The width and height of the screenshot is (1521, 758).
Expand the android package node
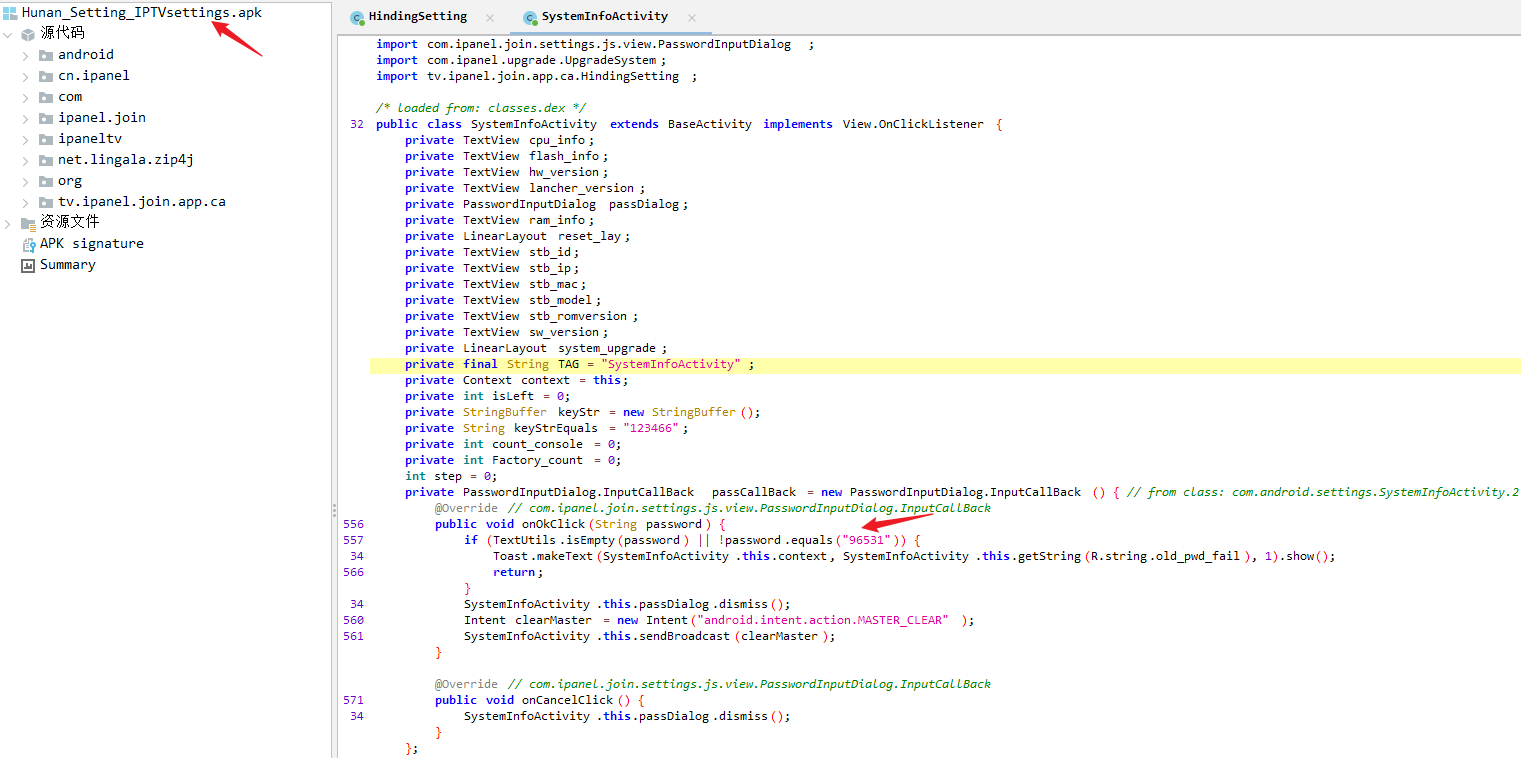click(x=25, y=55)
